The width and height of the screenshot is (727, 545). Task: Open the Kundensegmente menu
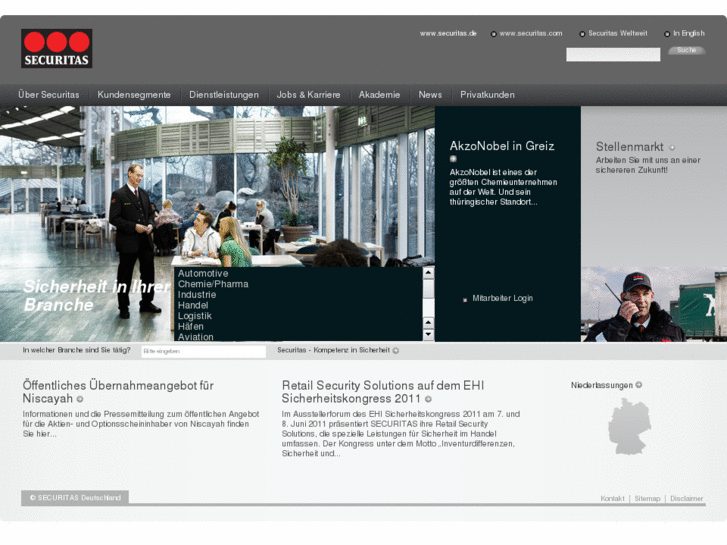[134, 95]
